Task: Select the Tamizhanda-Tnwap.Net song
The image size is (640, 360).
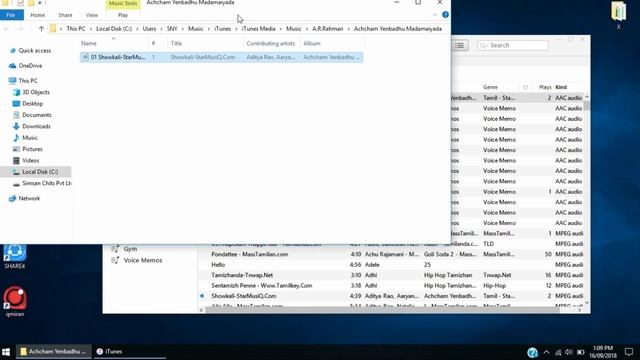Action: [x=392, y=275]
